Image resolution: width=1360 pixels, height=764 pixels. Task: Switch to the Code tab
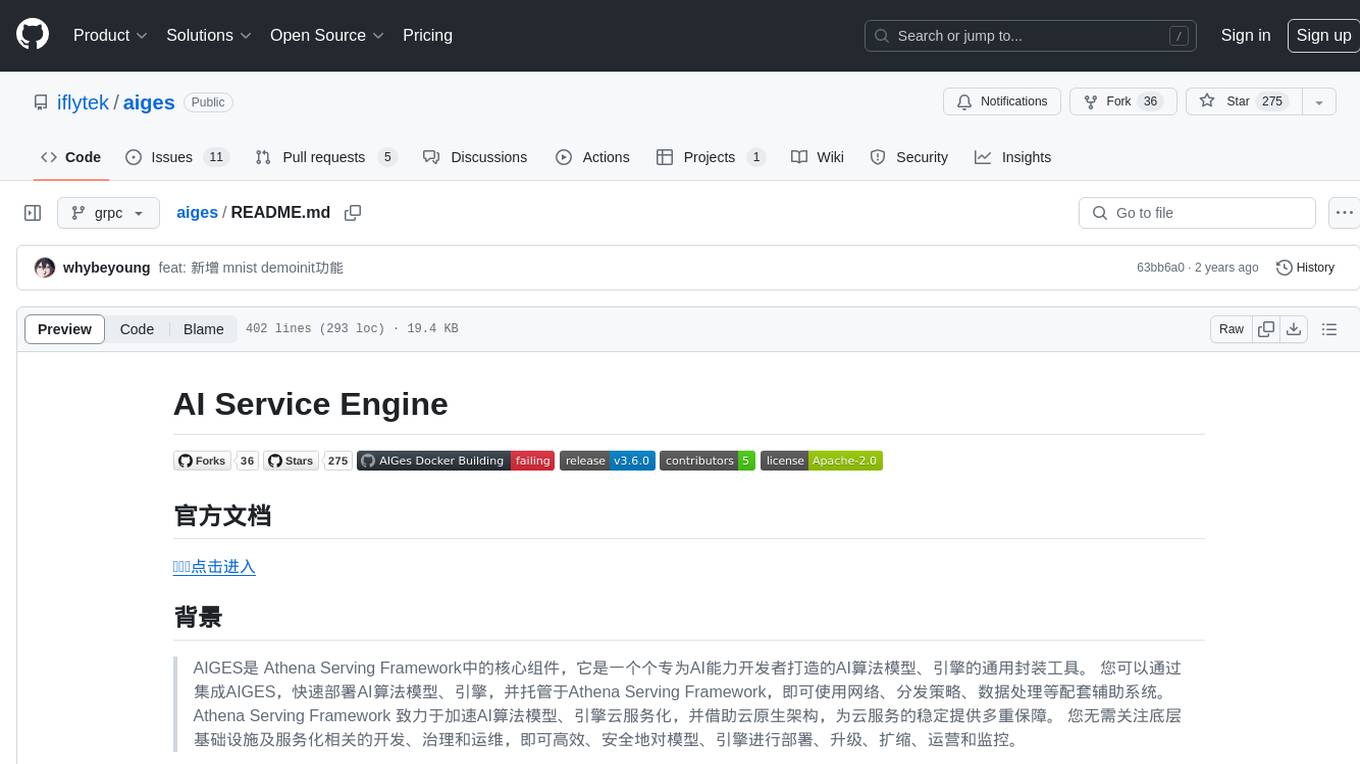click(70, 157)
